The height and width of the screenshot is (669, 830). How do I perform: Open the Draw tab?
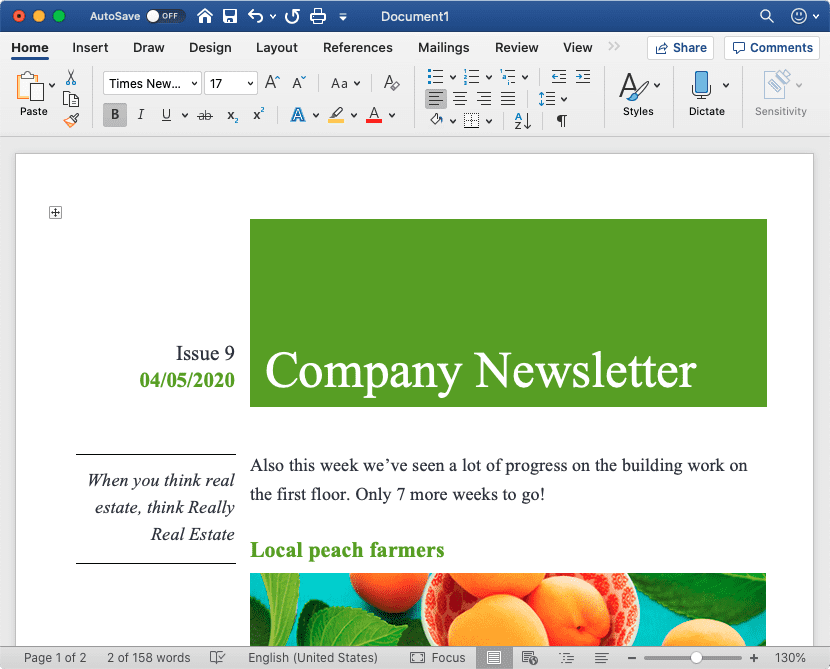click(149, 48)
